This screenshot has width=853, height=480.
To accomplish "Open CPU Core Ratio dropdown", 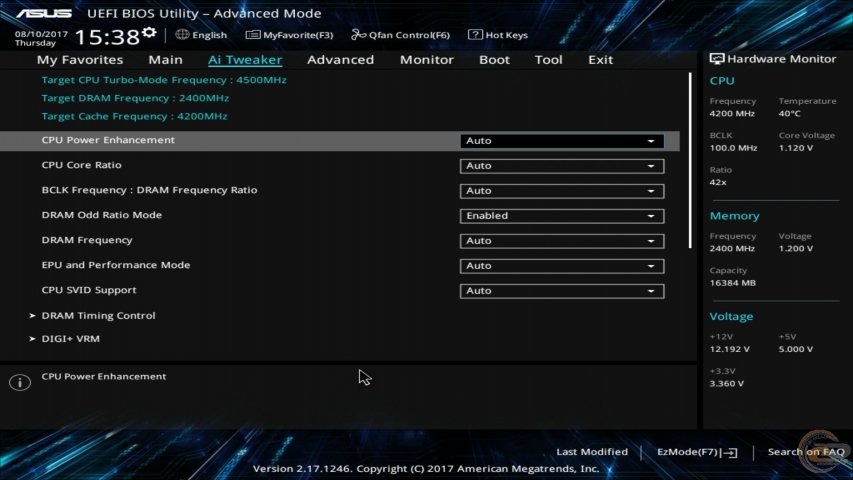I will [562, 166].
